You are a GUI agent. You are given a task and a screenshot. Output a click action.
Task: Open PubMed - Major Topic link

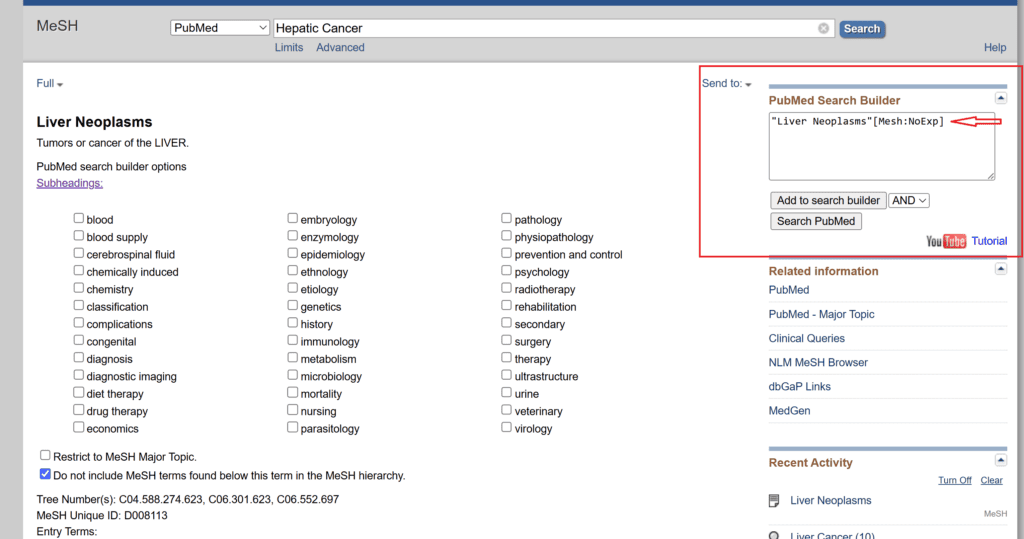click(x=822, y=314)
